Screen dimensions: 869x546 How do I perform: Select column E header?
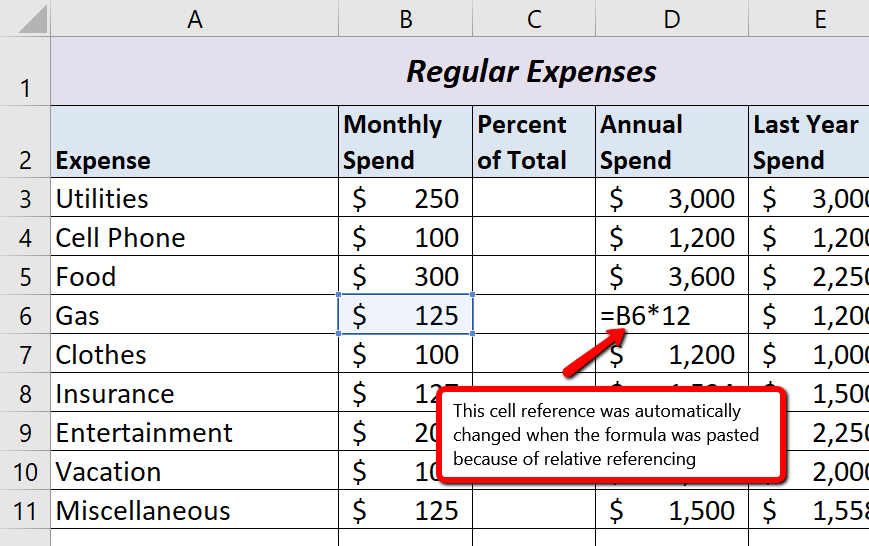click(x=809, y=18)
